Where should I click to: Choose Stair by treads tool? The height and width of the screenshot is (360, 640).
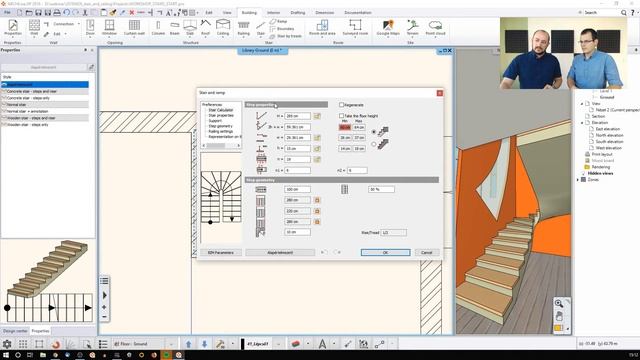[285, 36]
